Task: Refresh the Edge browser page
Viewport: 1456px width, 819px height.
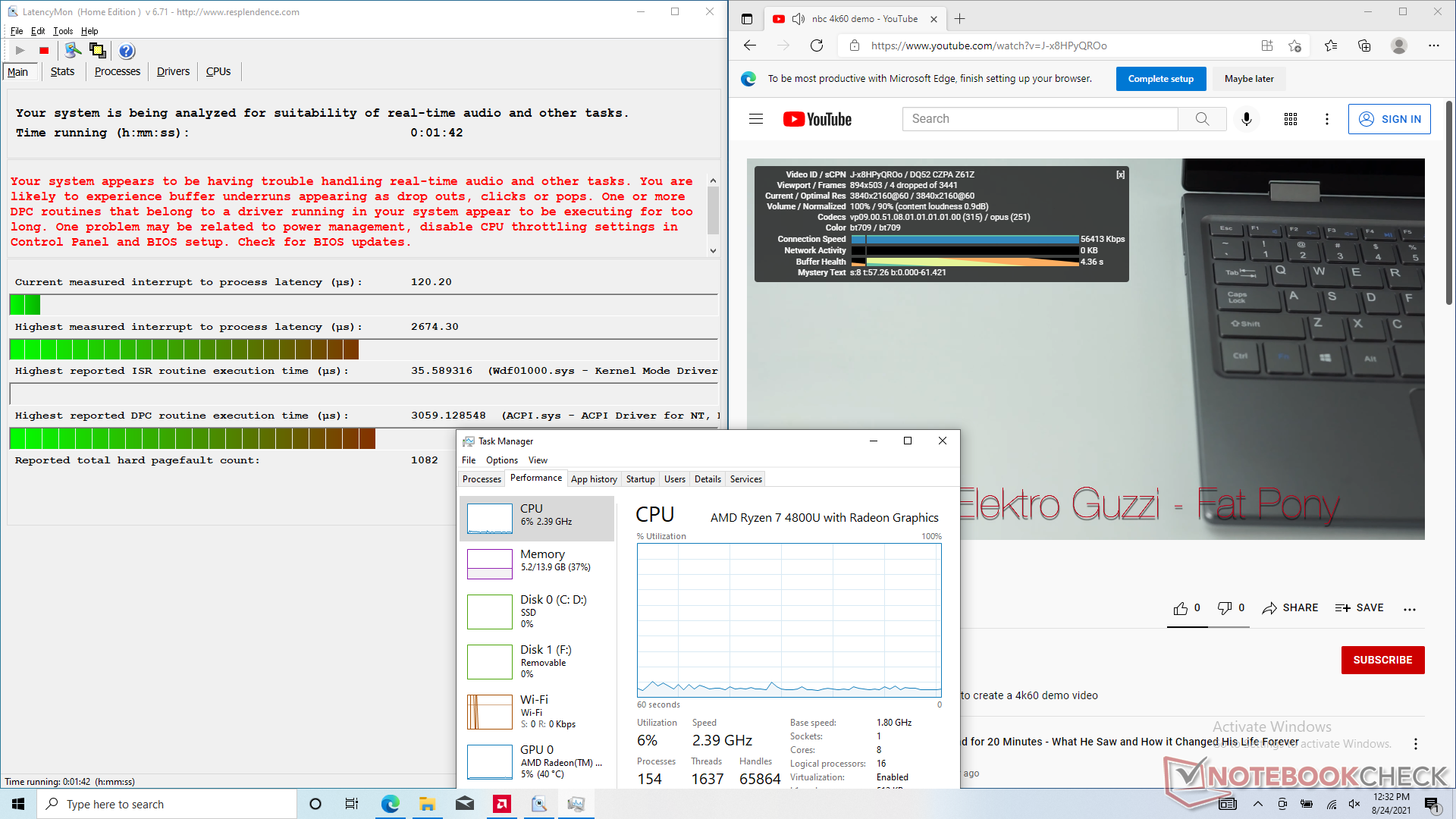Action: click(x=817, y=45)
